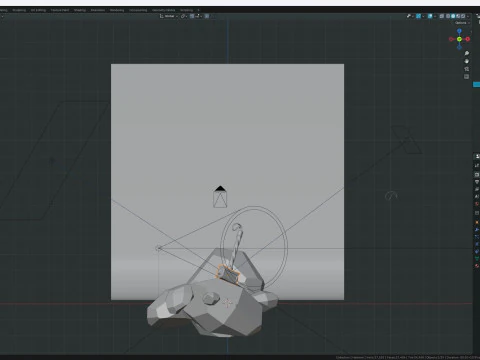This screenshot has height=360, width=480.
Task: Open the Shading workspace tab
Action: [80, 10]
